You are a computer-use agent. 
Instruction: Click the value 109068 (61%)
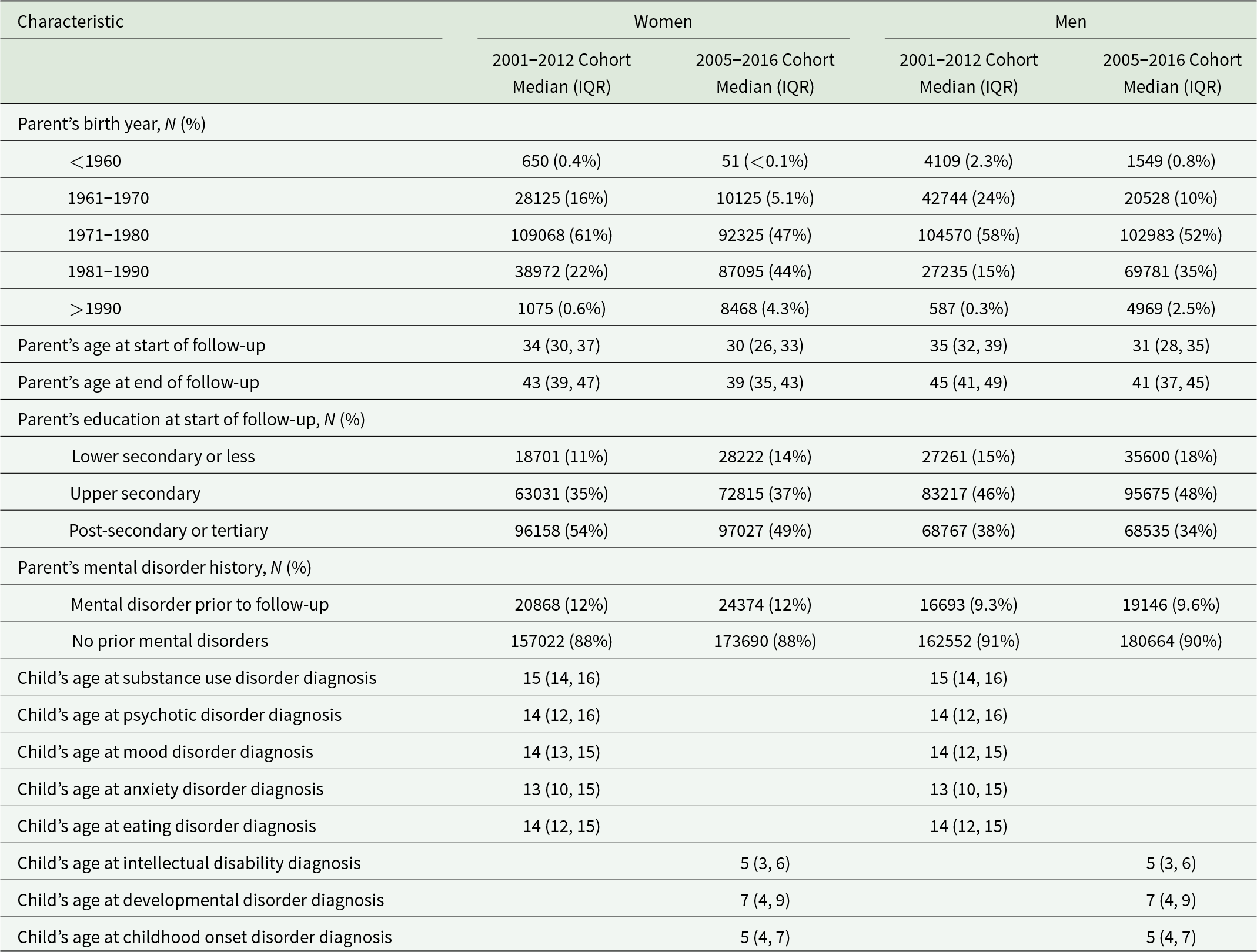pyautogui.click(x=561, y=235)
